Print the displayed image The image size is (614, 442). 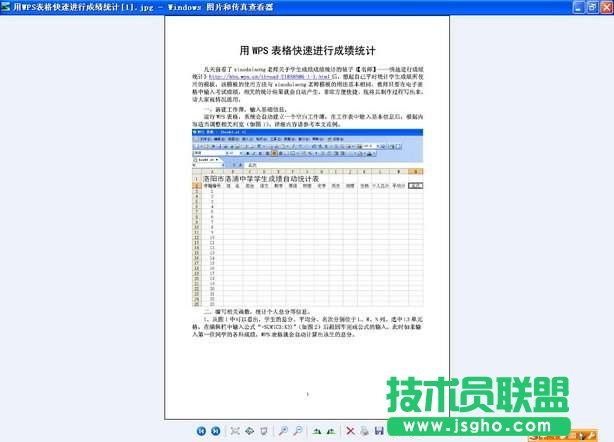point(365,431)
